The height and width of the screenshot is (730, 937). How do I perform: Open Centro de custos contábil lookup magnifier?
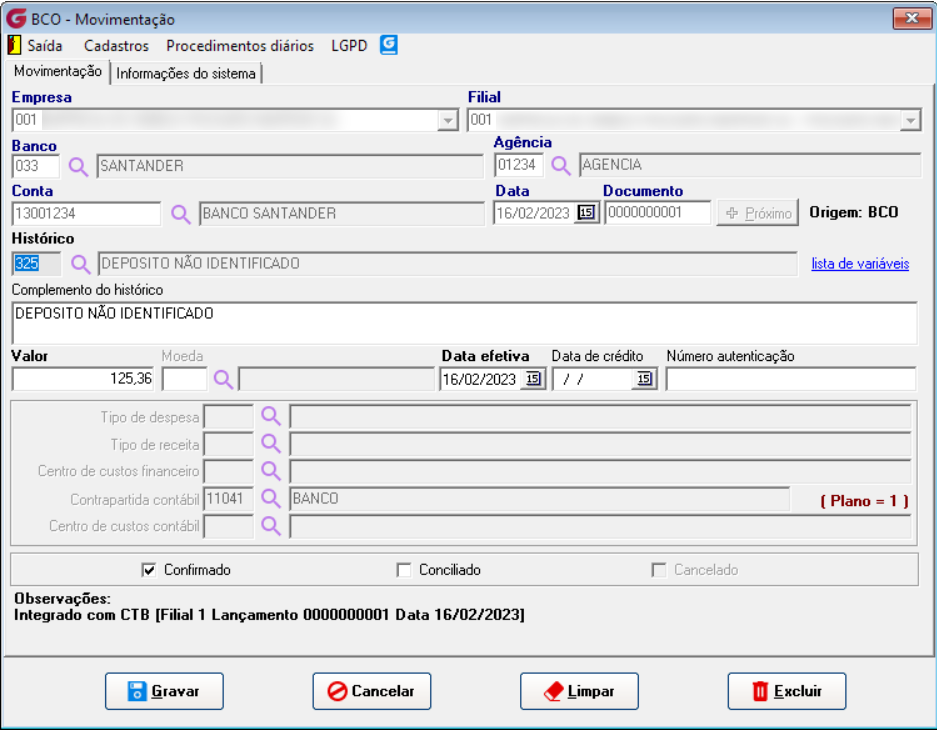coord(271,526)
